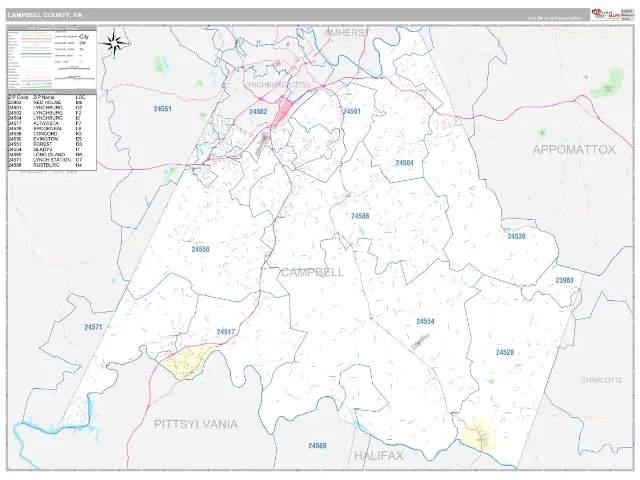Click the 24528 ZIP code label
The width and height of the screenshot is (640, 480).
[x=505, y=352]
